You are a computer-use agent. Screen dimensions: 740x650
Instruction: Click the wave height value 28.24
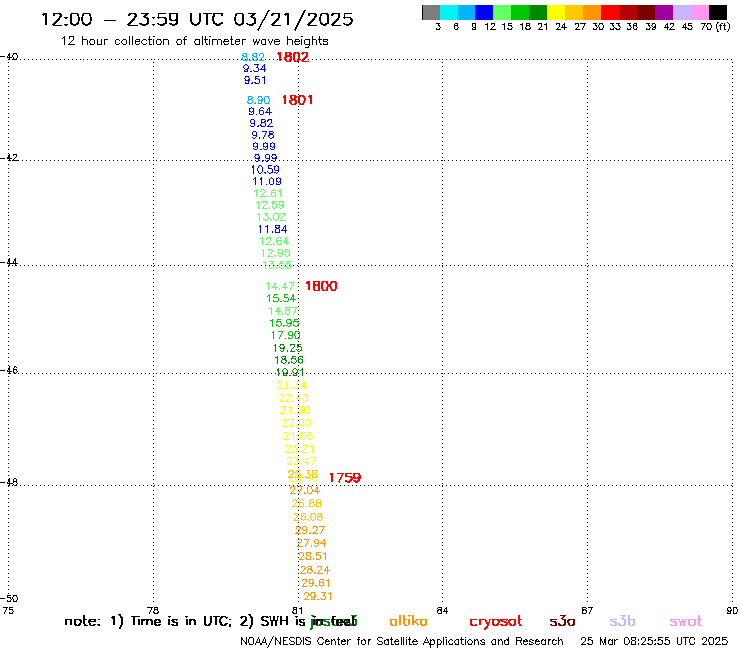tap(315, 570)
